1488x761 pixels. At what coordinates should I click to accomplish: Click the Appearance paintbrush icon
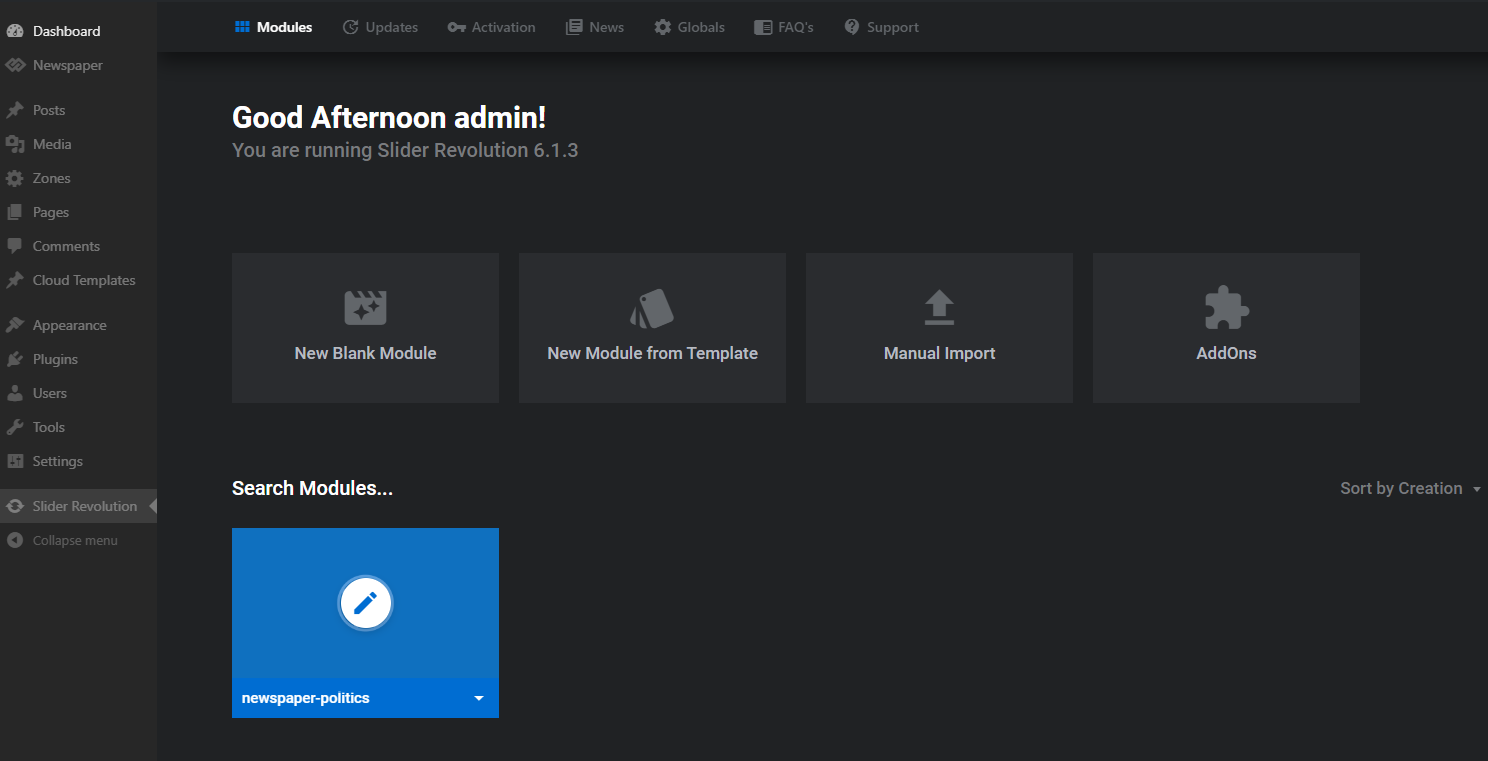click(14, 325)
